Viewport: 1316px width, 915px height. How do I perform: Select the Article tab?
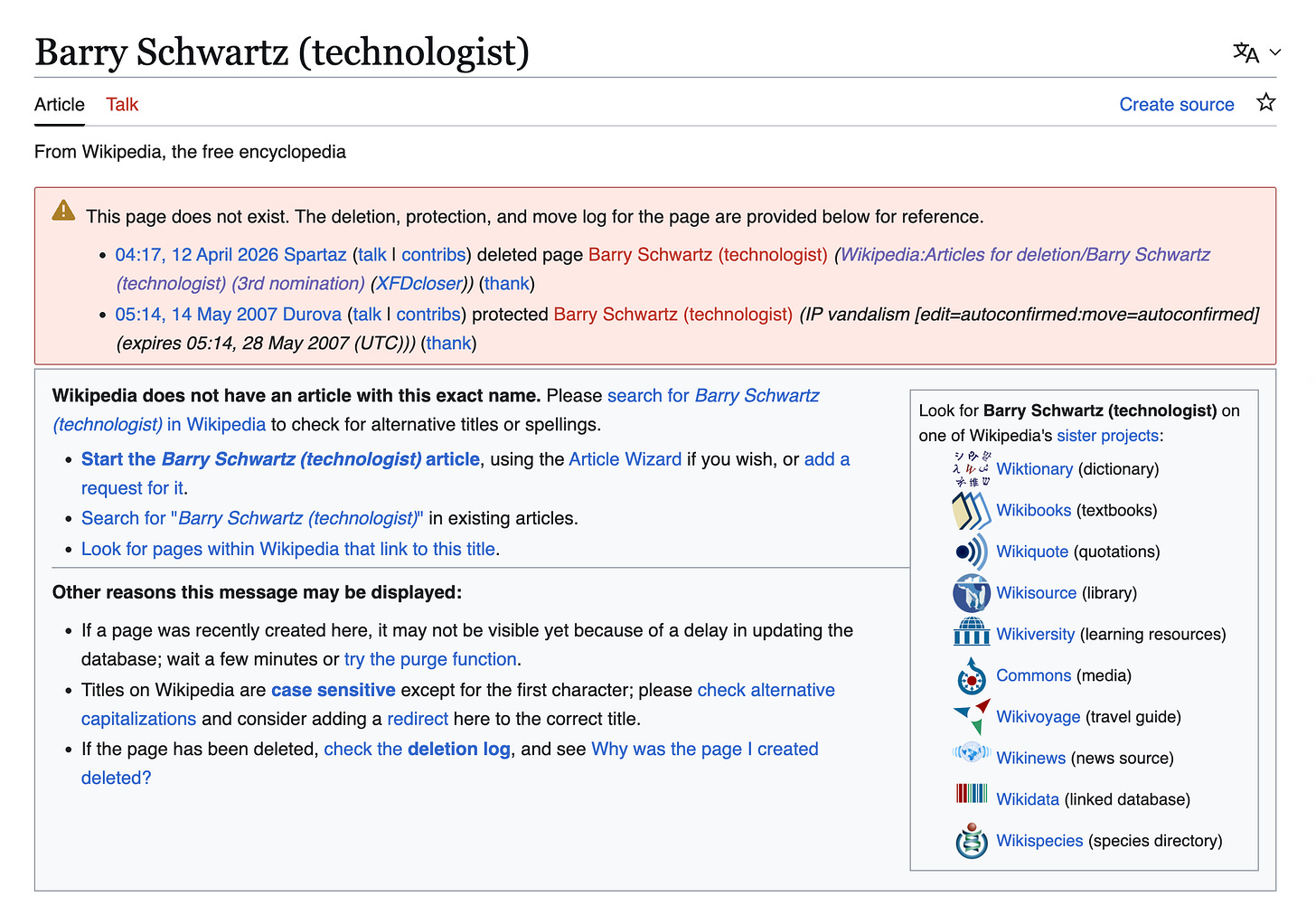60,105
